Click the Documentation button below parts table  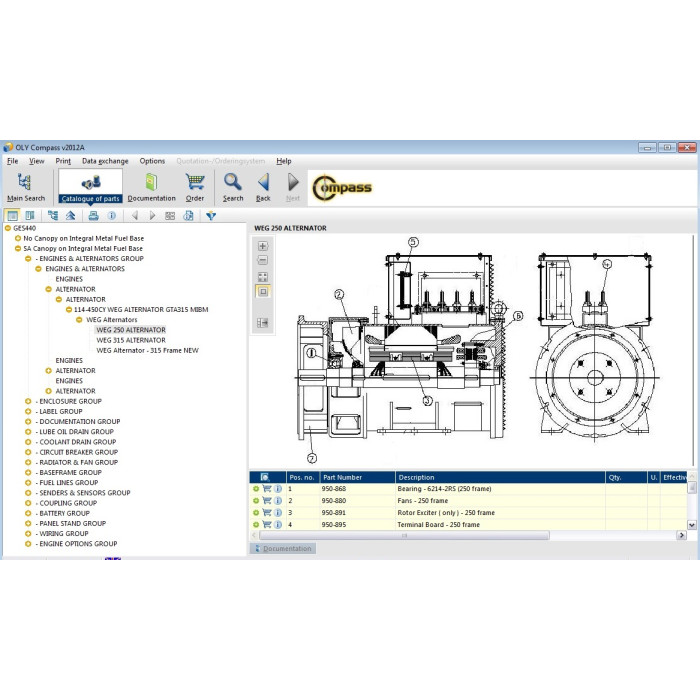tap(283, 548)
